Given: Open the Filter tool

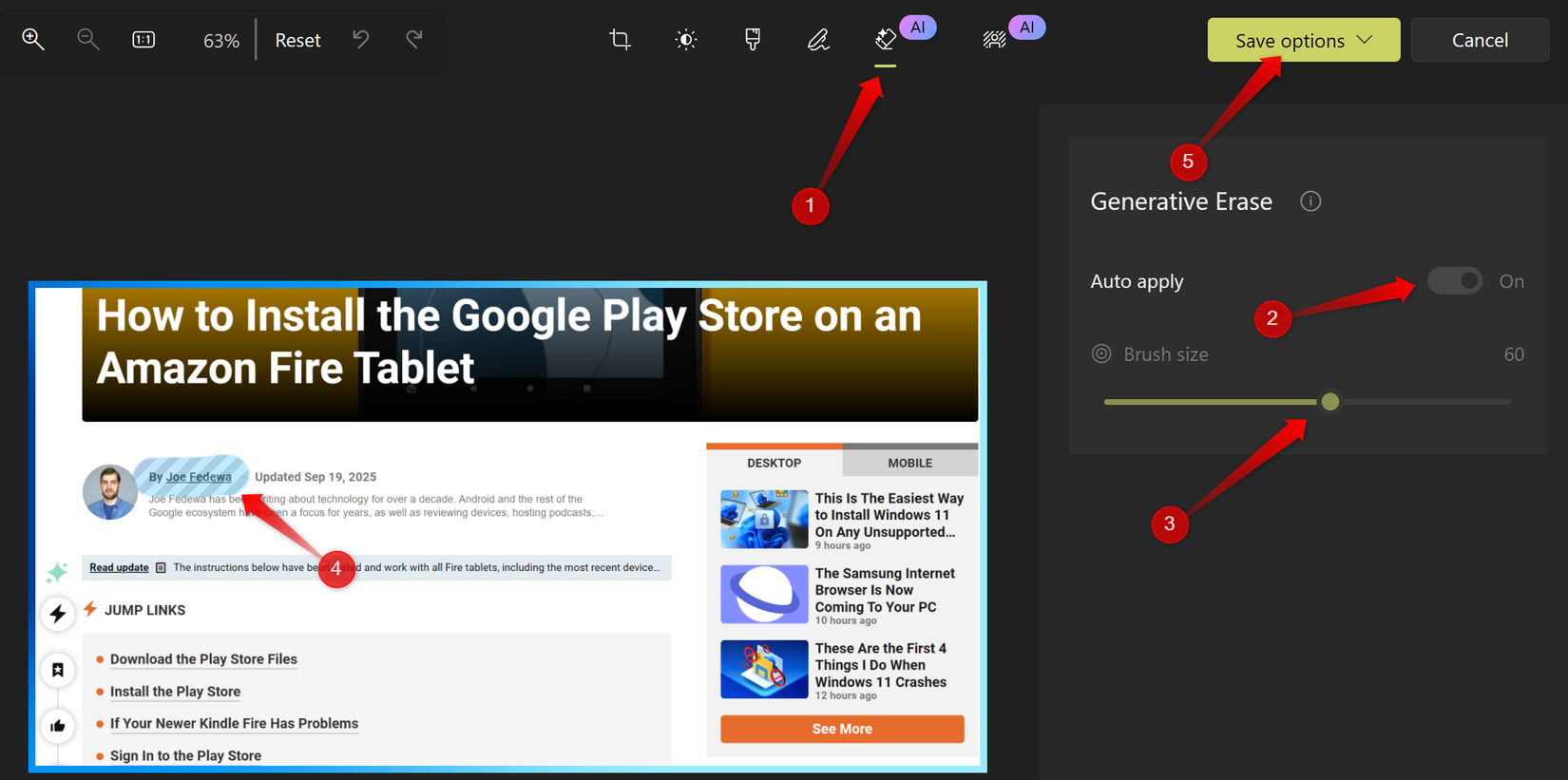Looking at the screenshot, I should click(x=753, y=40).
